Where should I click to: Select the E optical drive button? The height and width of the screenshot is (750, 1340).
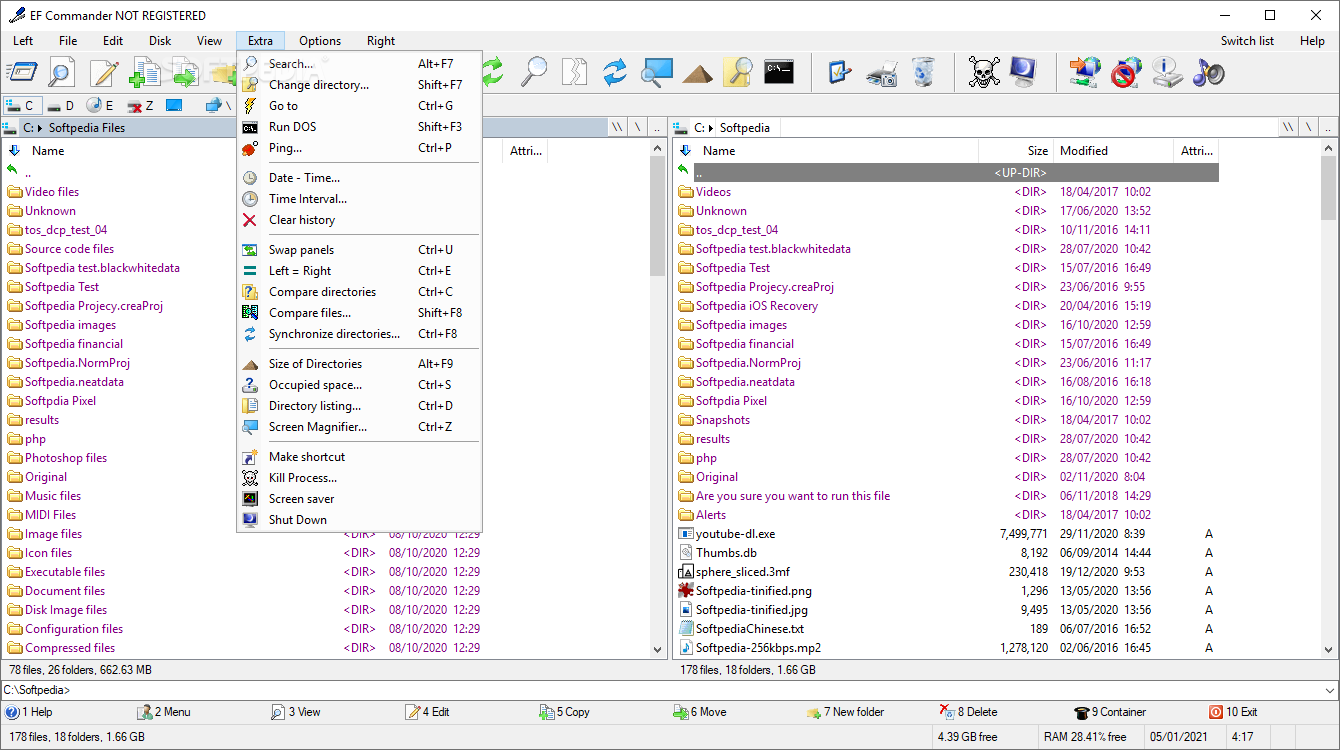[101, 105]
